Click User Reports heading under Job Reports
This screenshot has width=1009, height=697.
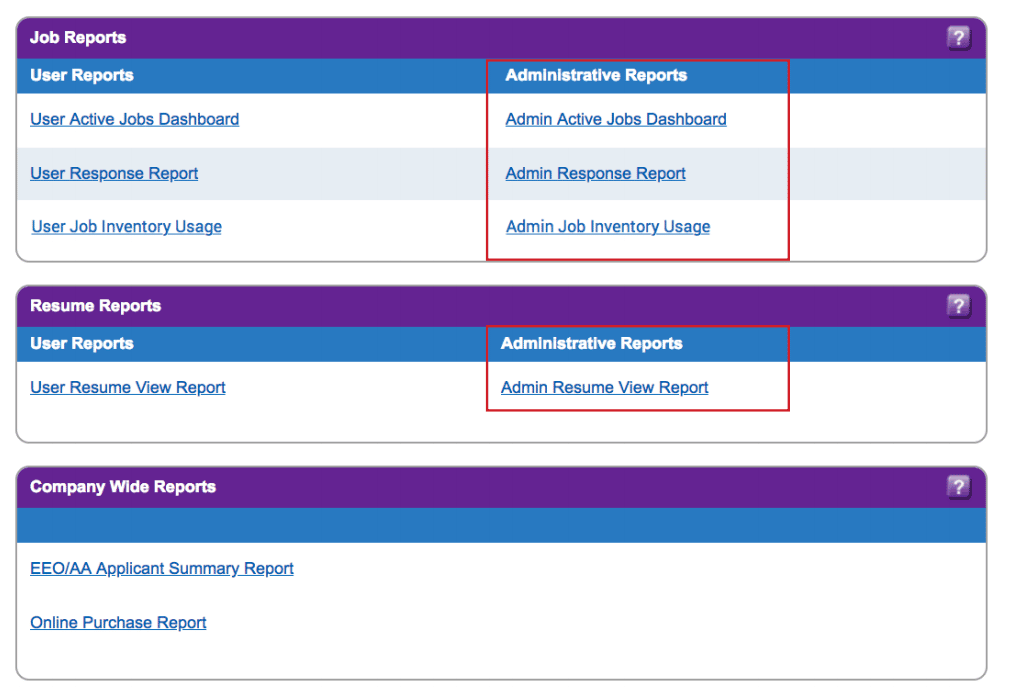[81, 75]
